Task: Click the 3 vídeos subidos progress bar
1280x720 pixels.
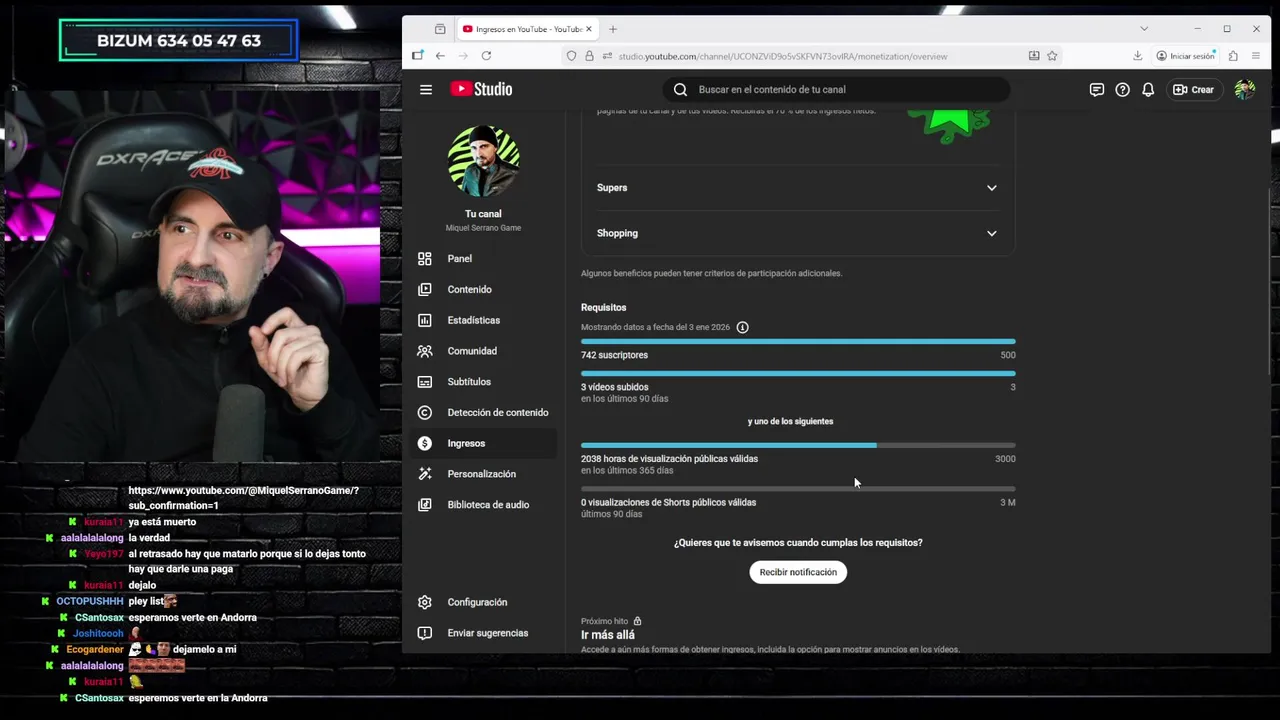Action: coord(798,374)
